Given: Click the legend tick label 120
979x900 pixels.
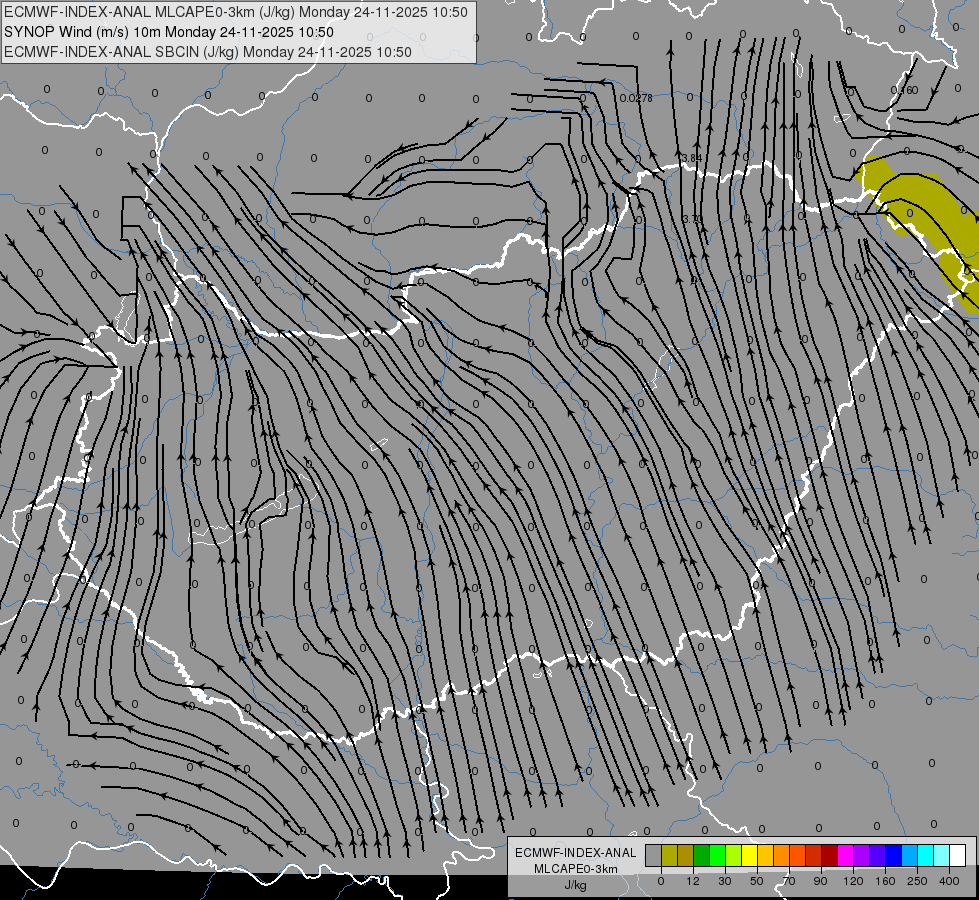Looking at the screenshot, I should [853, 881].
